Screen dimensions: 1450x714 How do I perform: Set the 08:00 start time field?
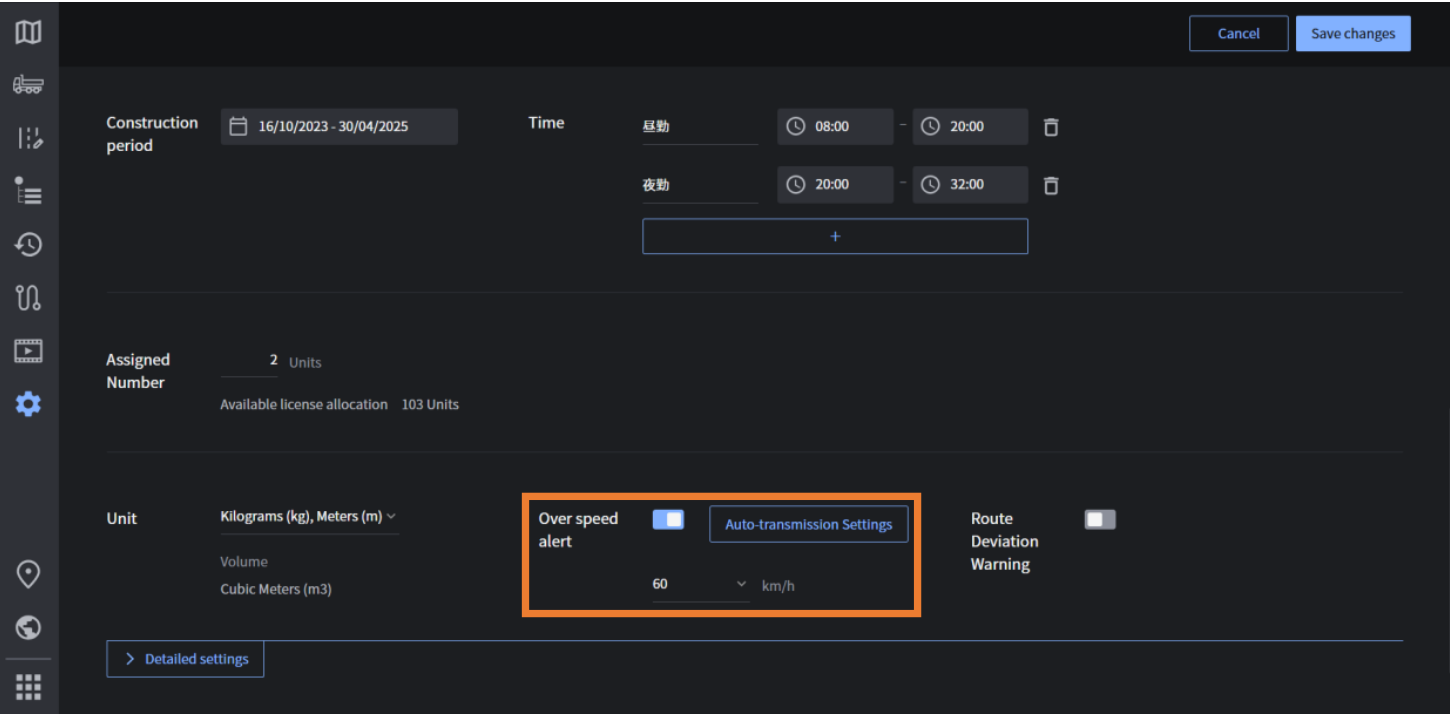835,127
